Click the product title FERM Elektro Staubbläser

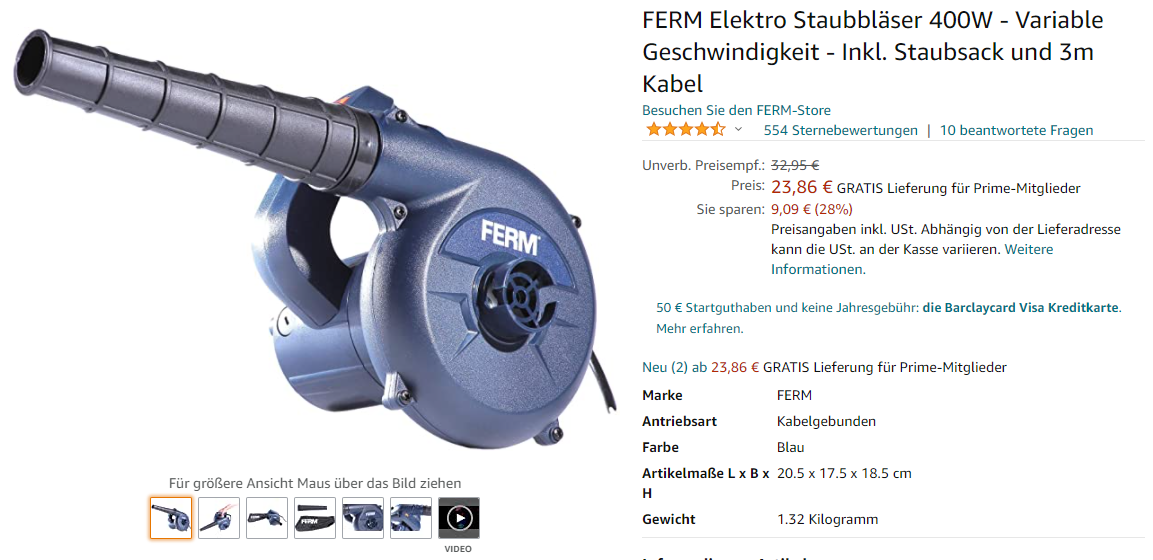(873, 51)
